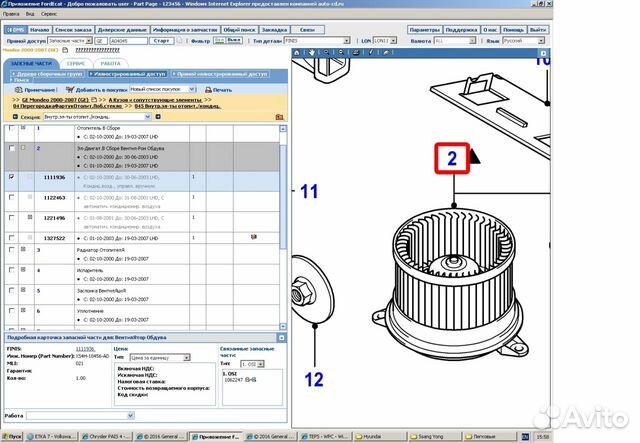The width and height of the screenshot is (640, 443).
Task: Tick the checkbox for row 4 Испаритель
Action: click(x=11, y=270)
